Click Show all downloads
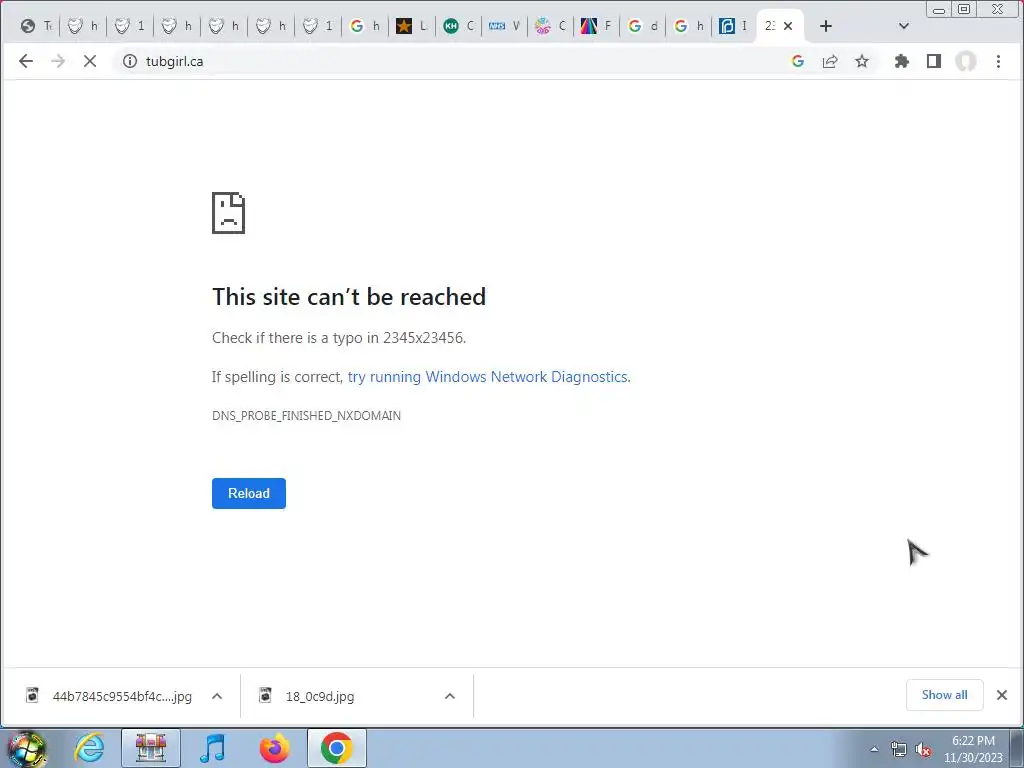 [x=944, y=695]
